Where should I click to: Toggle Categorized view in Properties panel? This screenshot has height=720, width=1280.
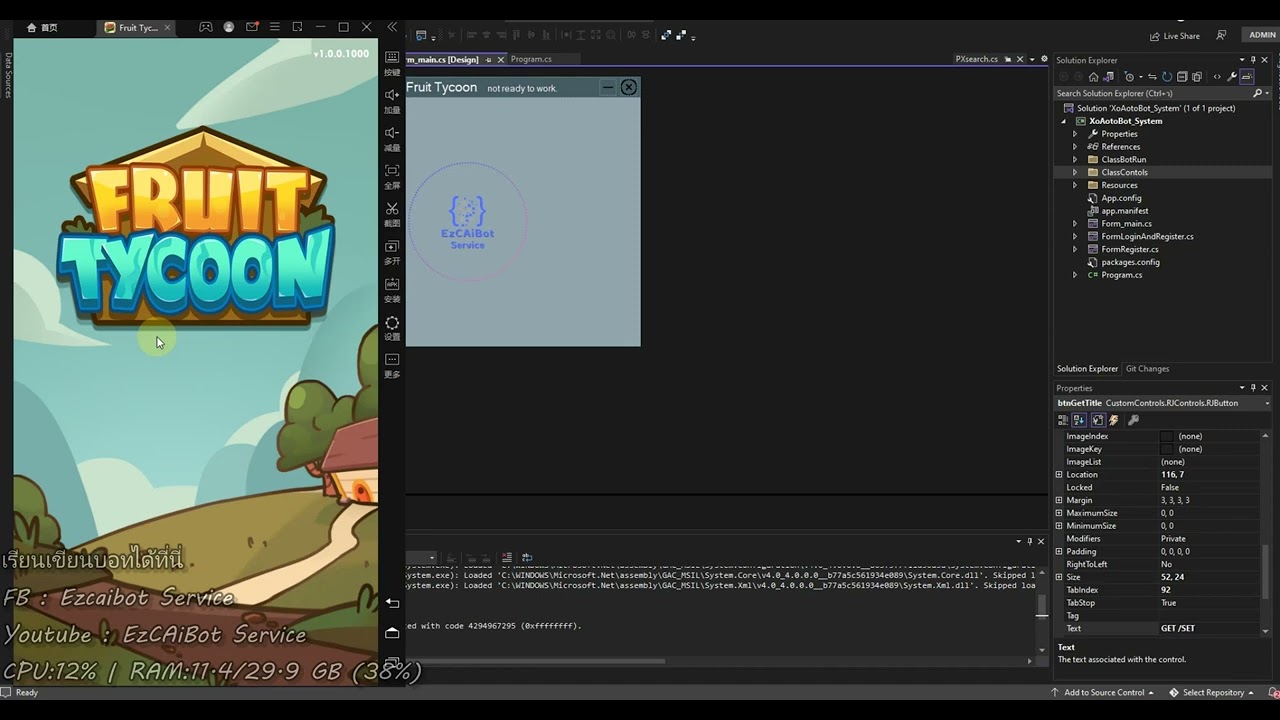1063,420
